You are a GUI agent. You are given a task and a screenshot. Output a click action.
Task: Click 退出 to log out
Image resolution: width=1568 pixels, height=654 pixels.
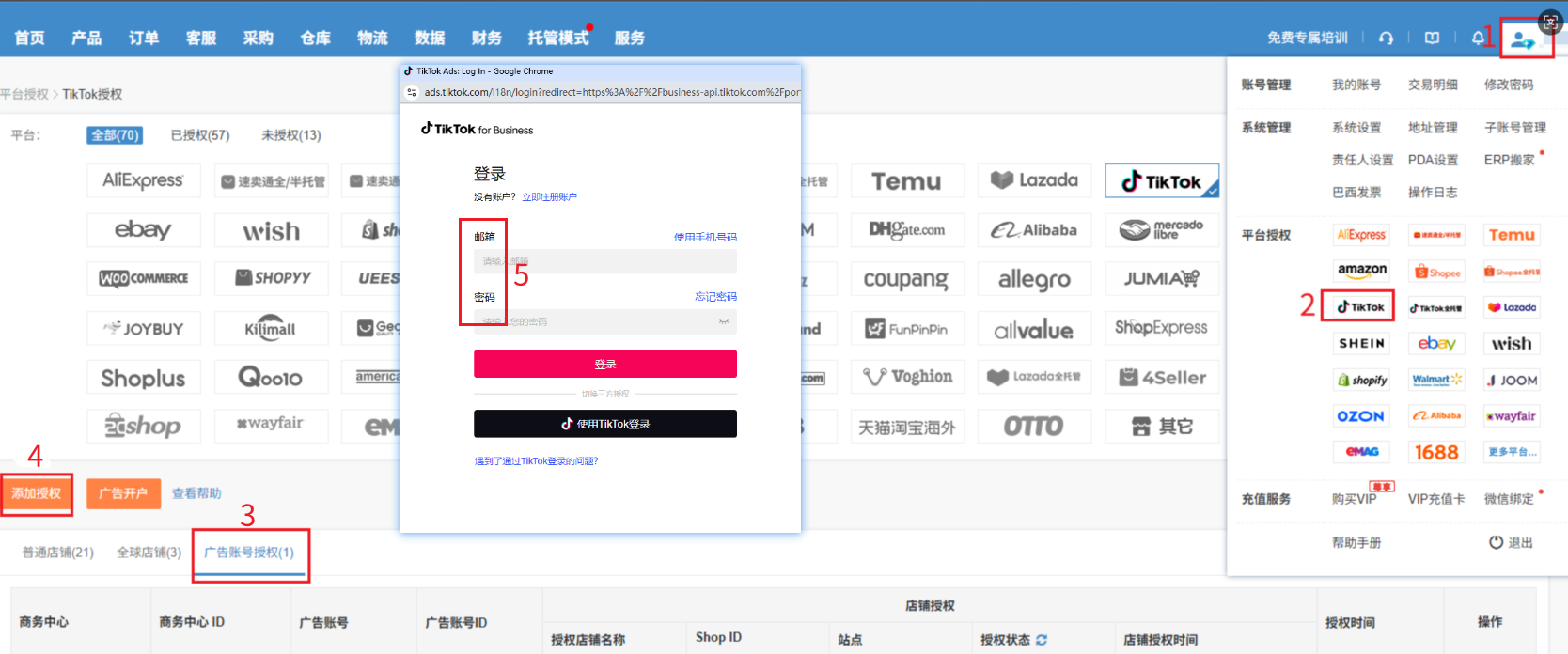pyautogui.click(x=1512, y=543)
